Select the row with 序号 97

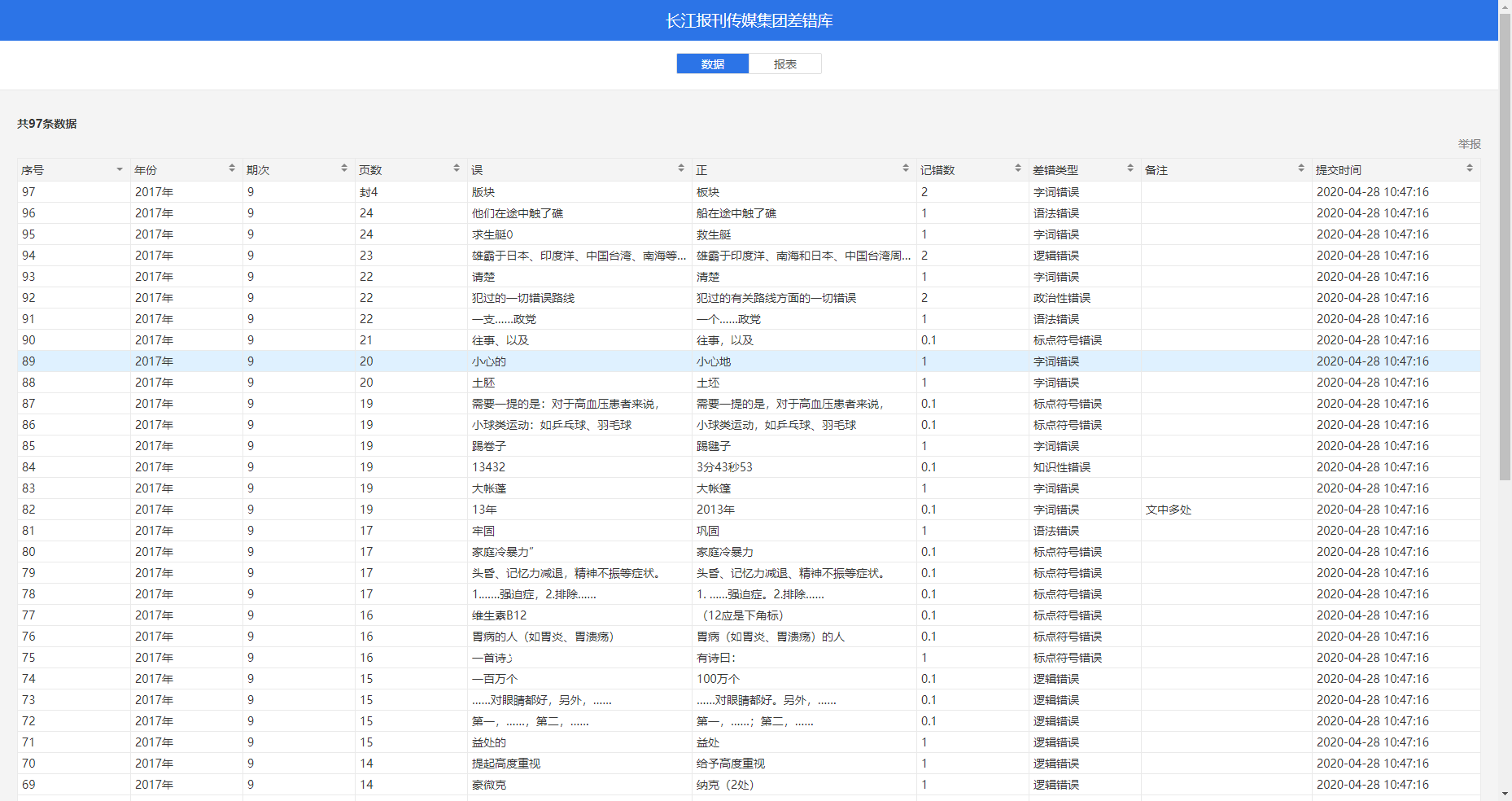pos(749,192)
